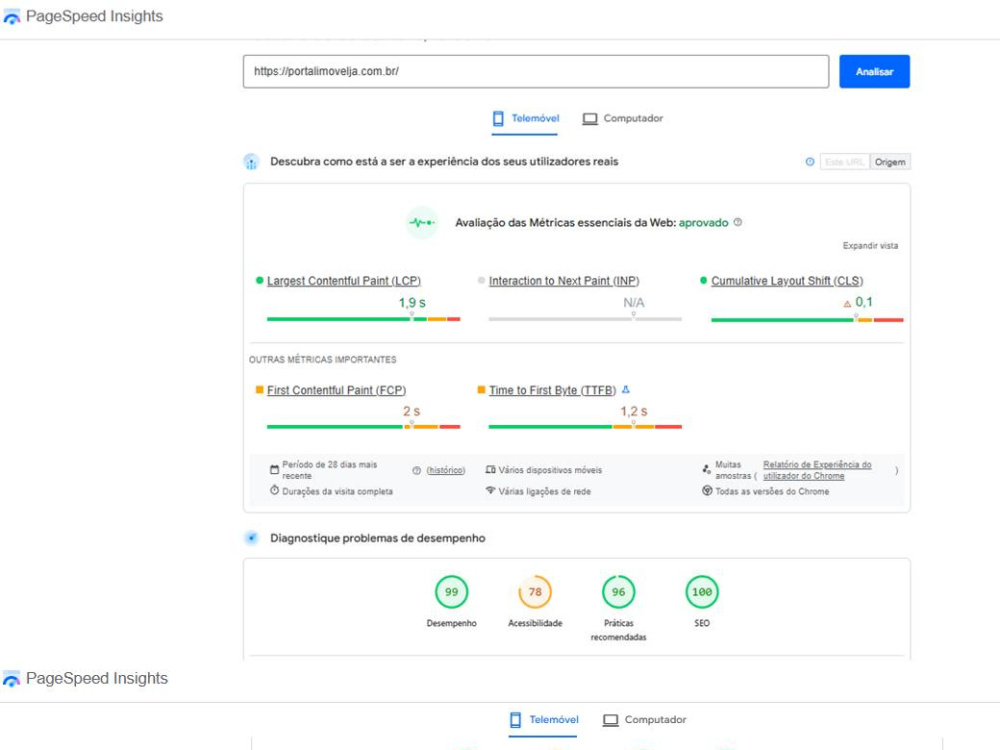Click help icon after aprovado

pos(738,223)
